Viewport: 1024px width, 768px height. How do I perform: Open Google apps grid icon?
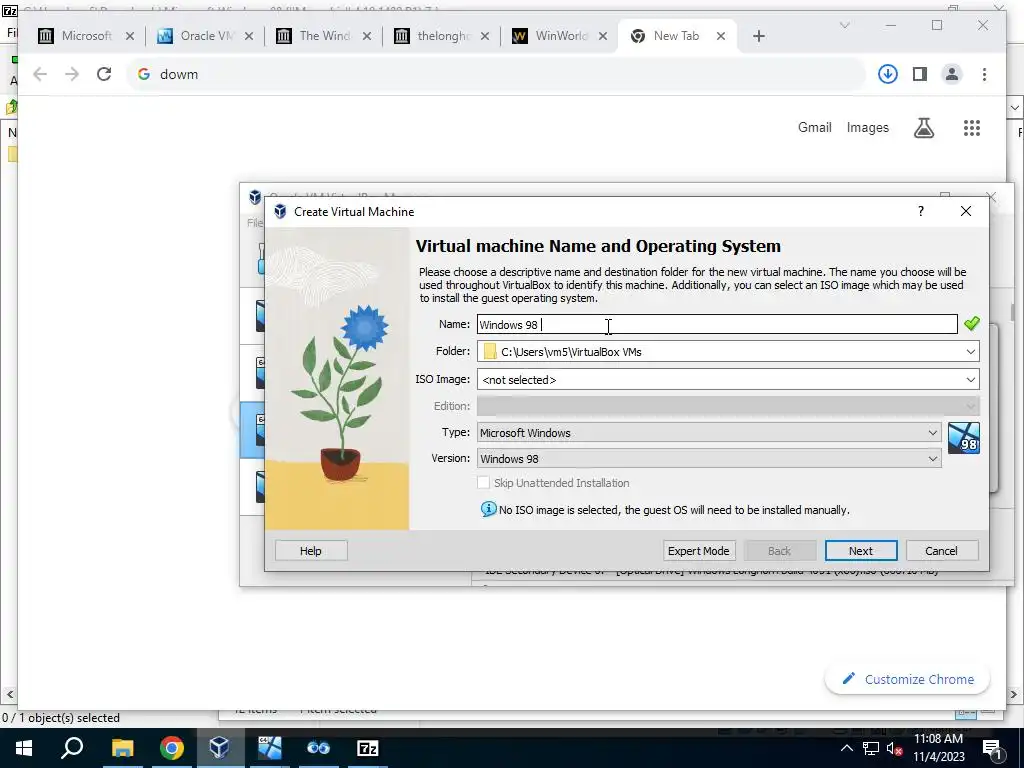pyautogui.click(x=972, y=127)
